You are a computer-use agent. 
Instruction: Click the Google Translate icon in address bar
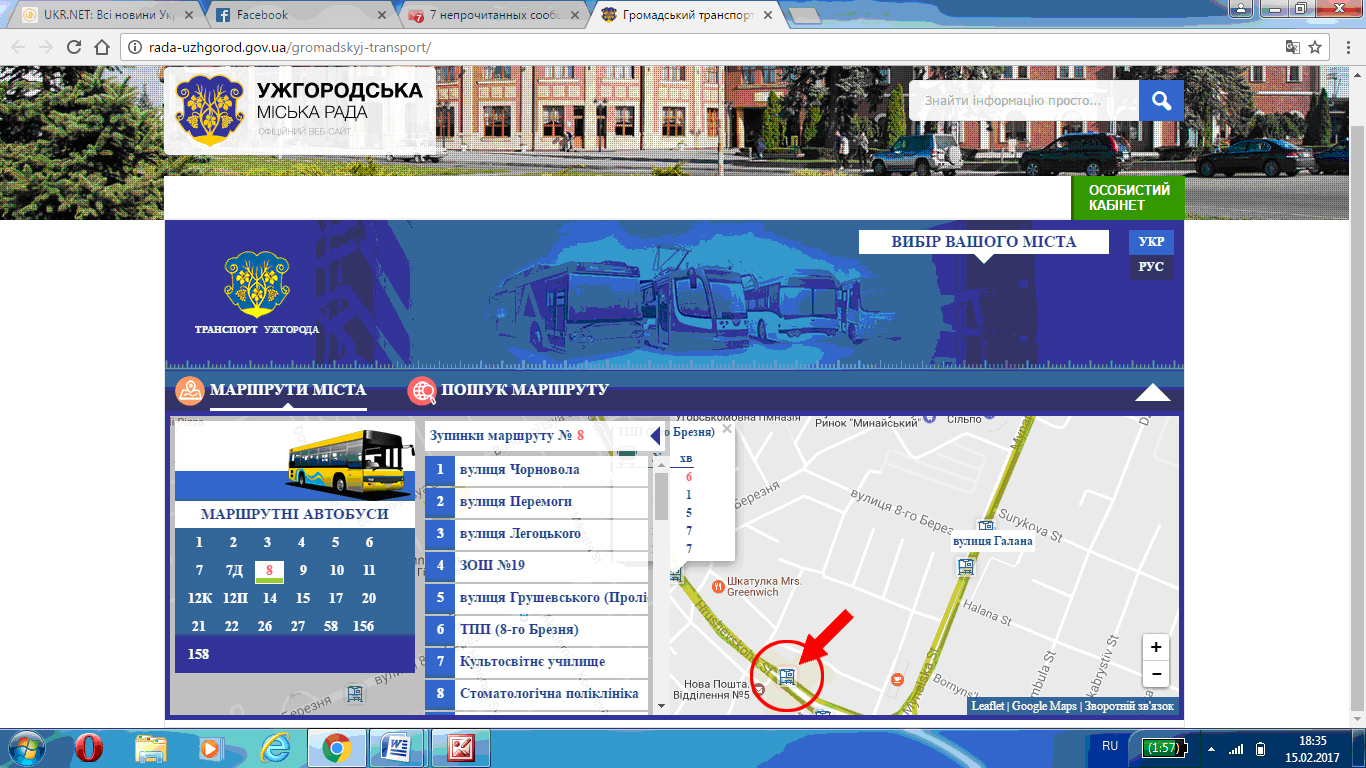tap(1293, 47)
